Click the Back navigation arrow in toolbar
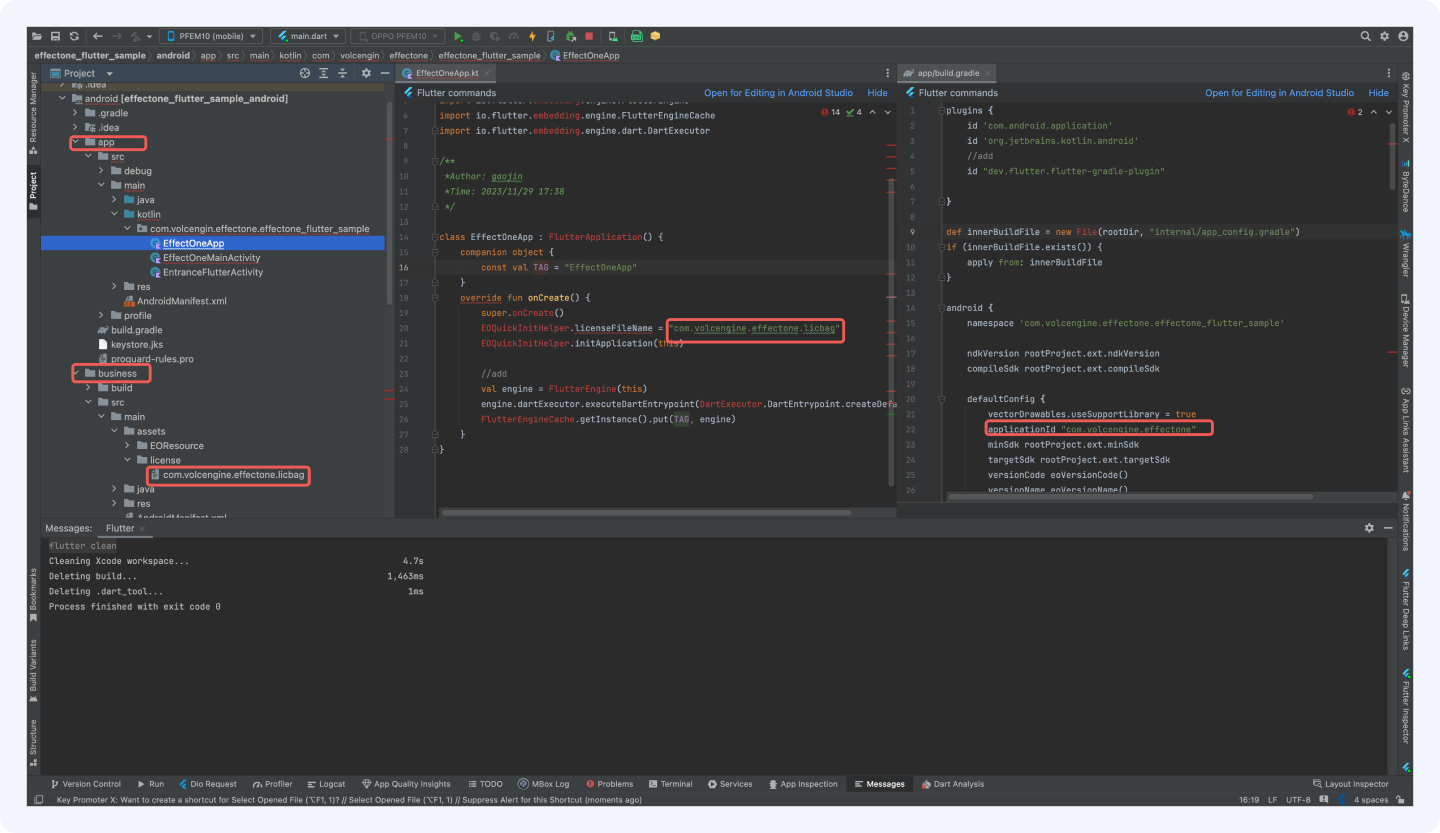 [97, 36]
